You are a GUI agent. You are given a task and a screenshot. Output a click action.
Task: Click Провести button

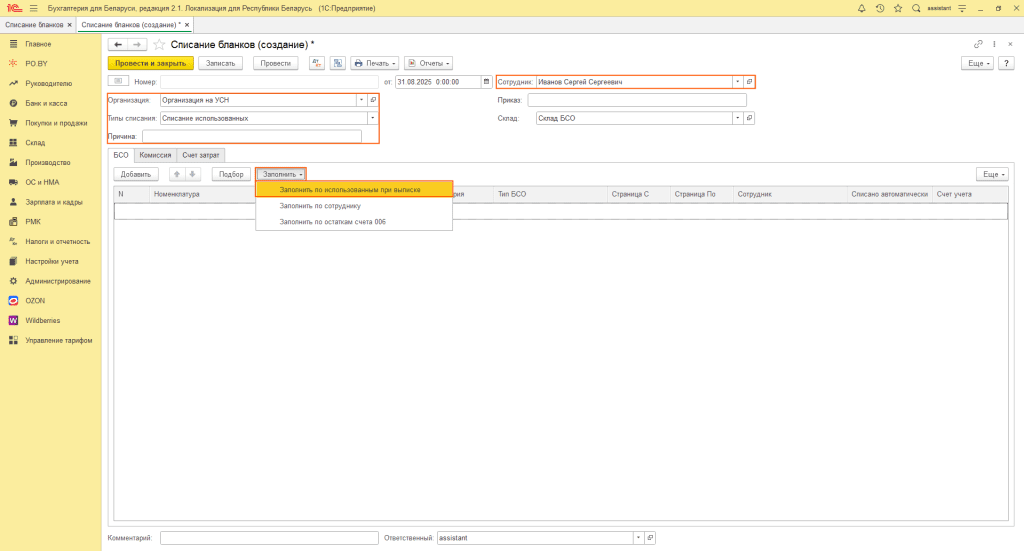point(276,63)
